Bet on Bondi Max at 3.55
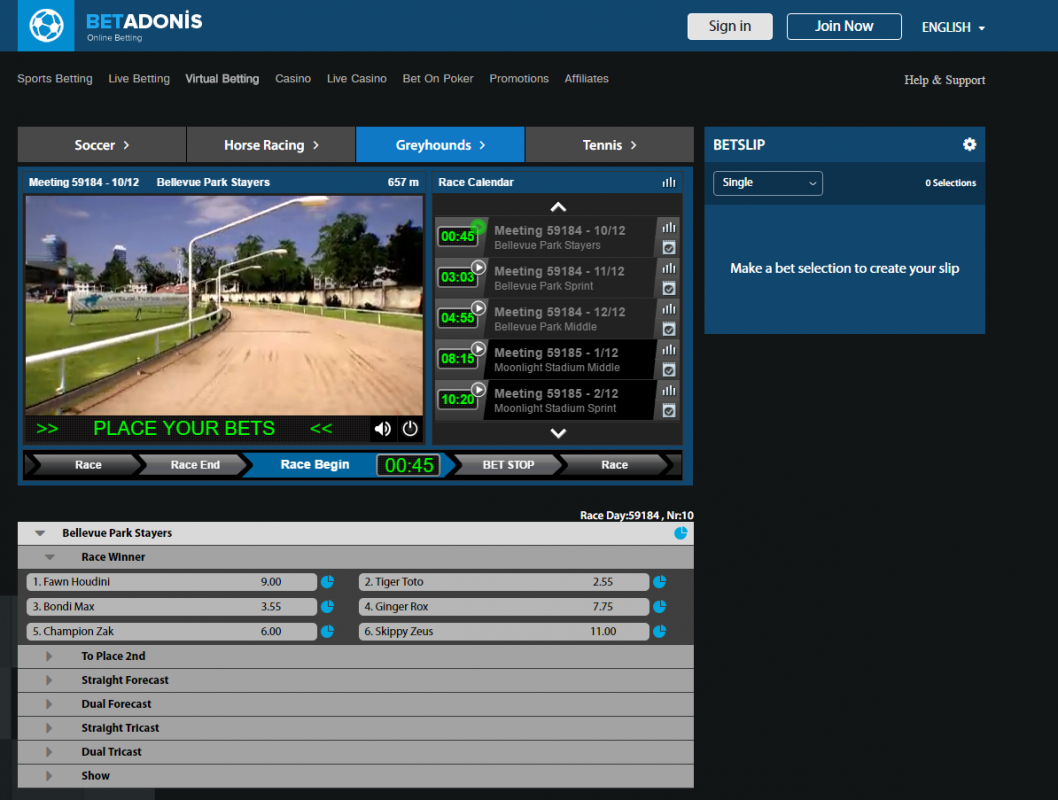Screen dimensions: 1058x800 (171, 606)
